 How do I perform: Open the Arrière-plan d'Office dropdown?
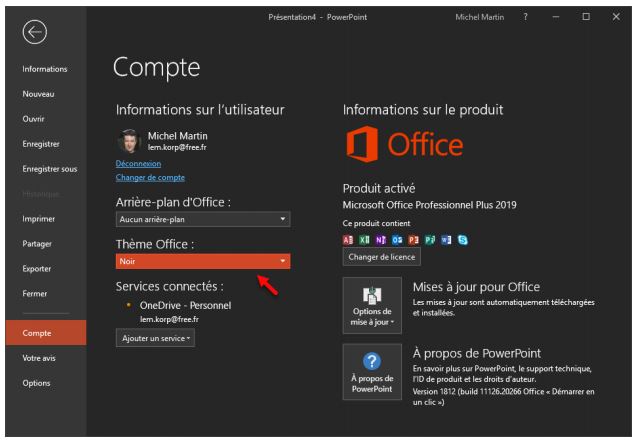pyautogui.click(x=203, y=219)
